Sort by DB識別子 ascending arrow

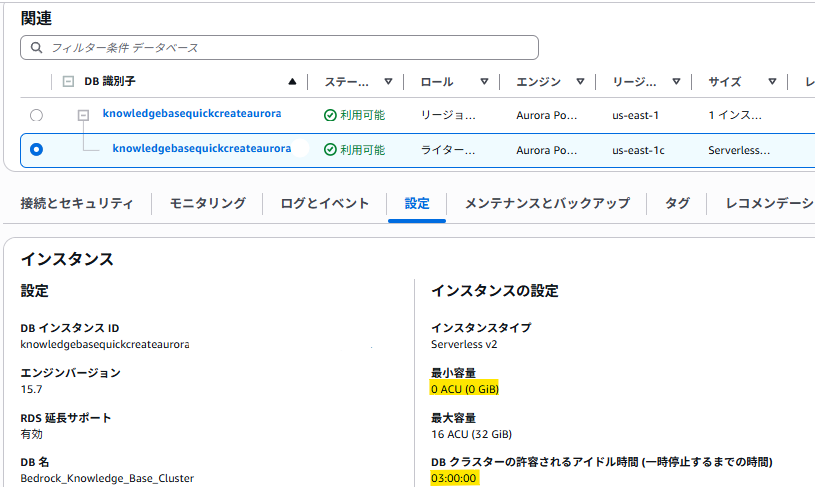tap(292, 82)
